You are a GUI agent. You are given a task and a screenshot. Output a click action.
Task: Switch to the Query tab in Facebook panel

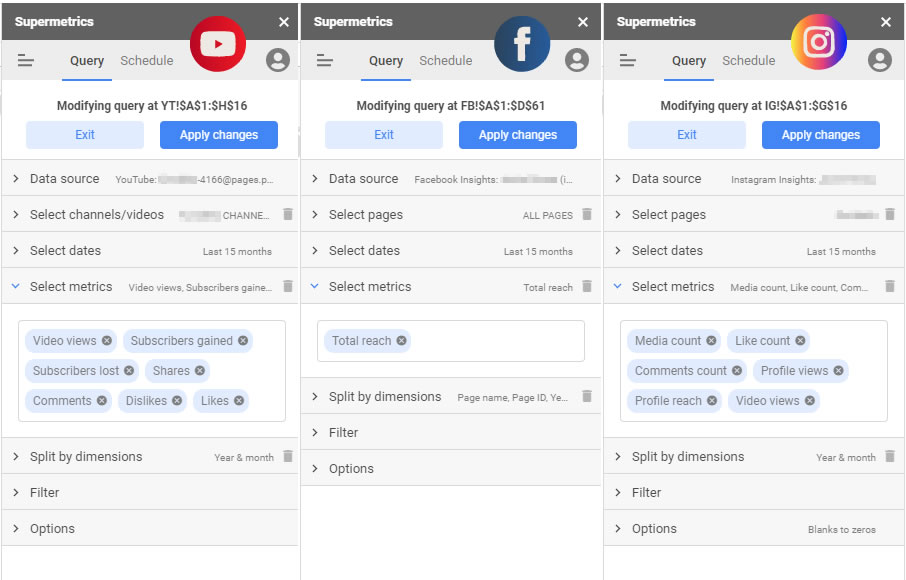386,61
